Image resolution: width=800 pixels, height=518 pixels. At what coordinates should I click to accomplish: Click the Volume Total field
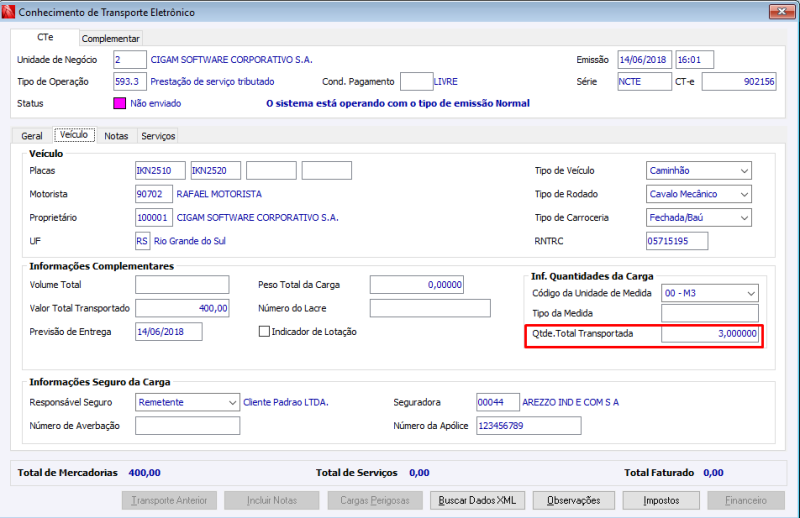pyautogui.click(x=182, y=285)
